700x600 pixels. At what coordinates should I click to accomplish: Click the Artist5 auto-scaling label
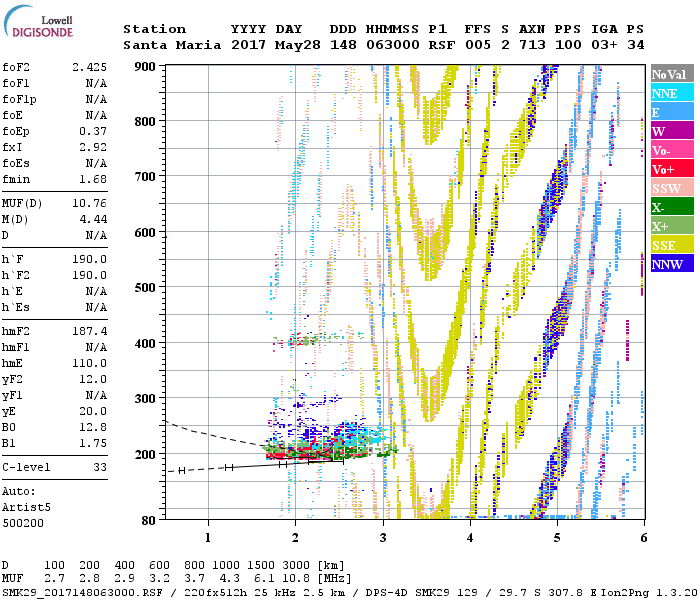pyautogui.click(x=26, y=508)
